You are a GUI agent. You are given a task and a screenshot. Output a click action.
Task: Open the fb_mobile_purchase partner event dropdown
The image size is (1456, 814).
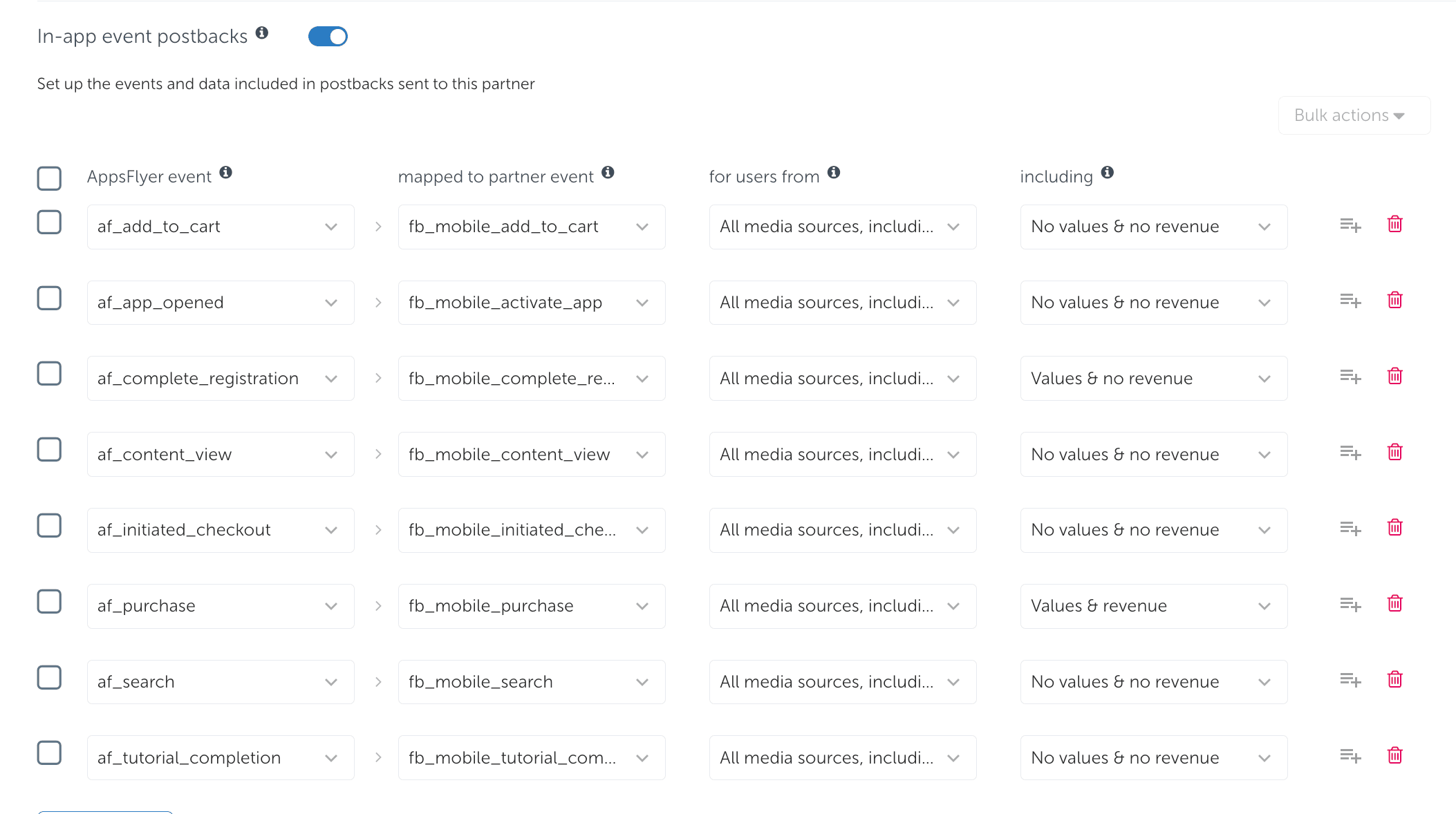pos(532,606)
